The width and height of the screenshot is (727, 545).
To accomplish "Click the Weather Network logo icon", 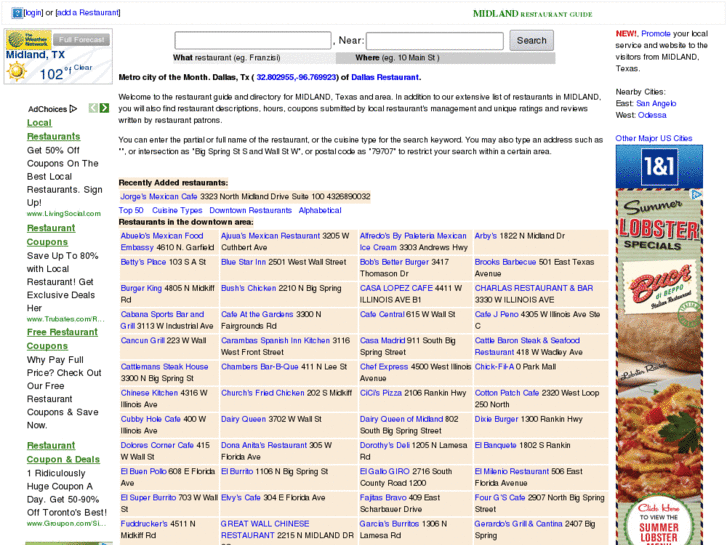I will 29,40.
